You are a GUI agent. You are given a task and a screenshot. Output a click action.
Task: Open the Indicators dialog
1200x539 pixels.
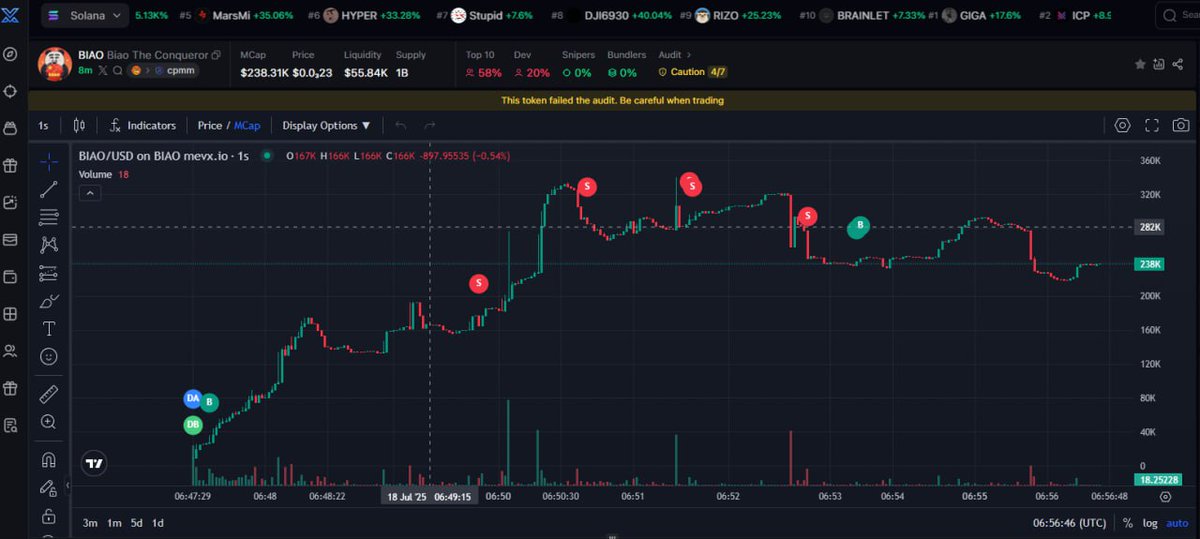143,125
